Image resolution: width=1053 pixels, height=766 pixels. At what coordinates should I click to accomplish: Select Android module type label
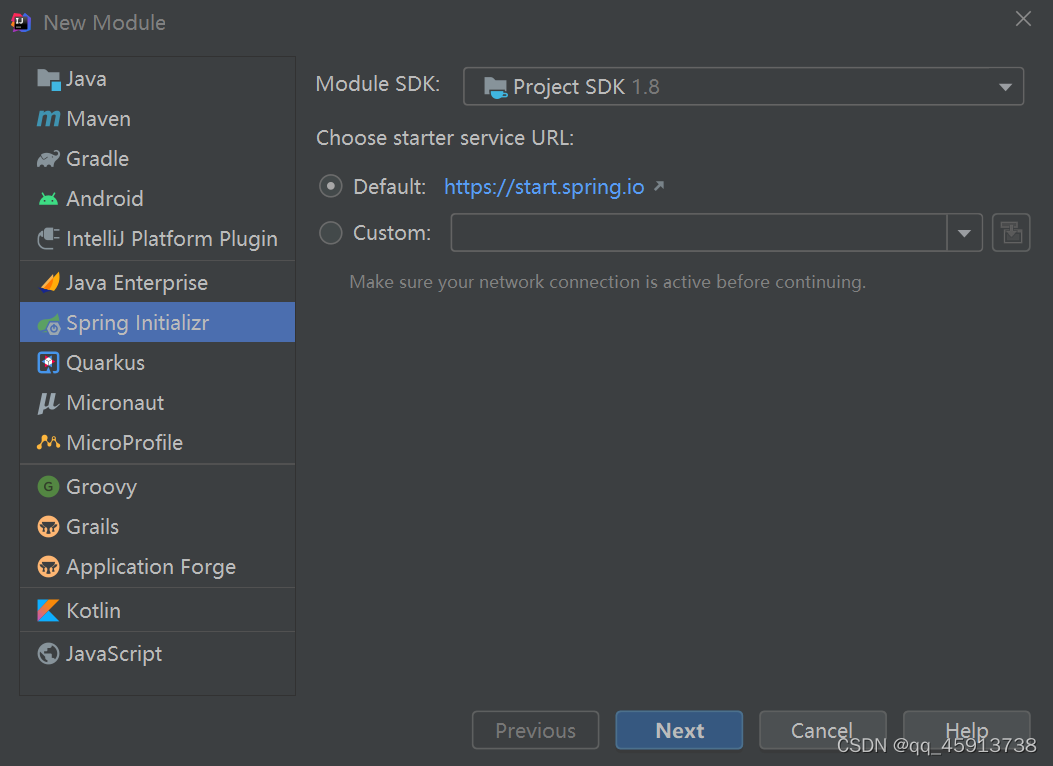[x=105, y=199]
